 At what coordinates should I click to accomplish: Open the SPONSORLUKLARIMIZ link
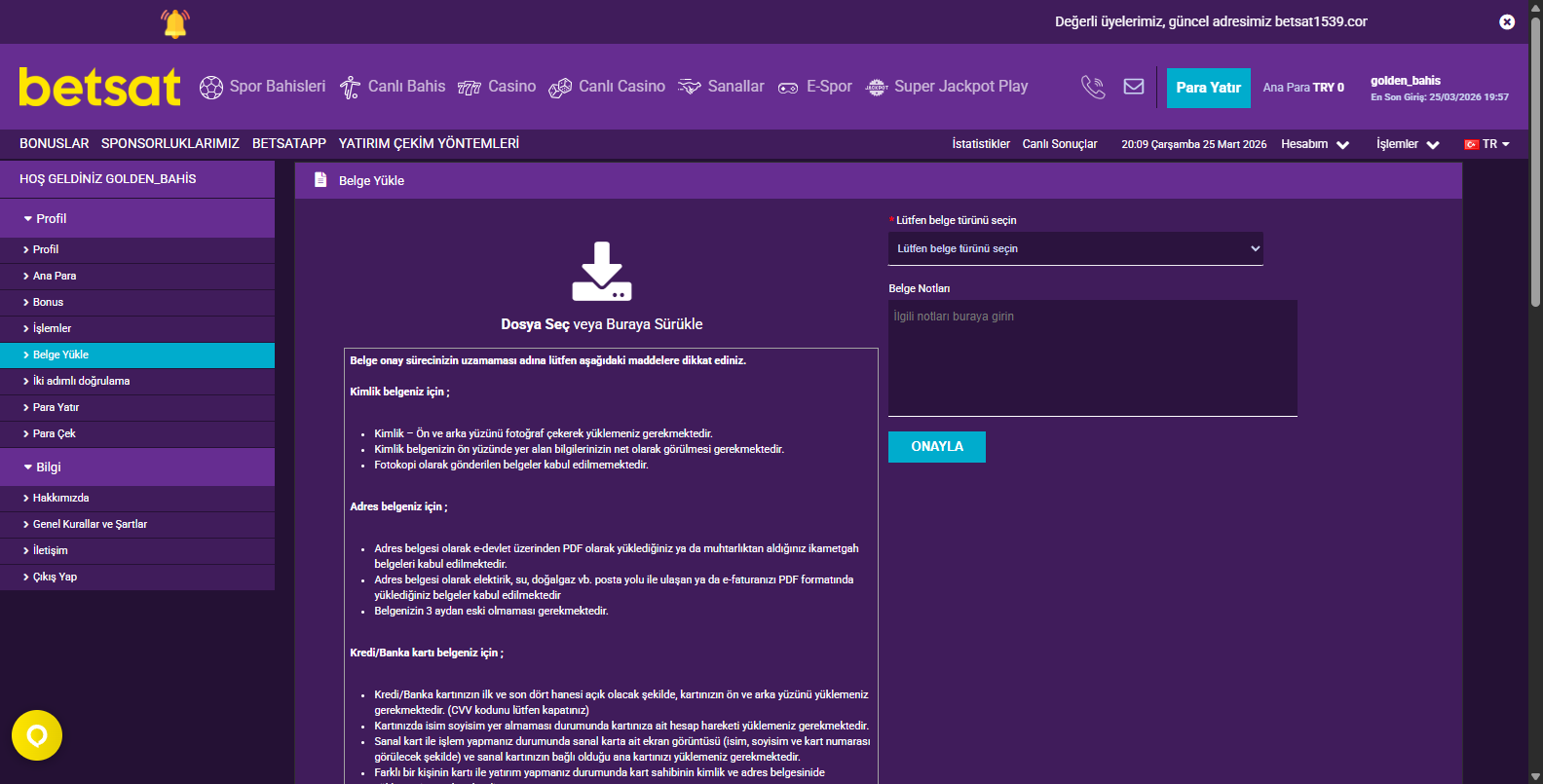click(x=170, y=143)
